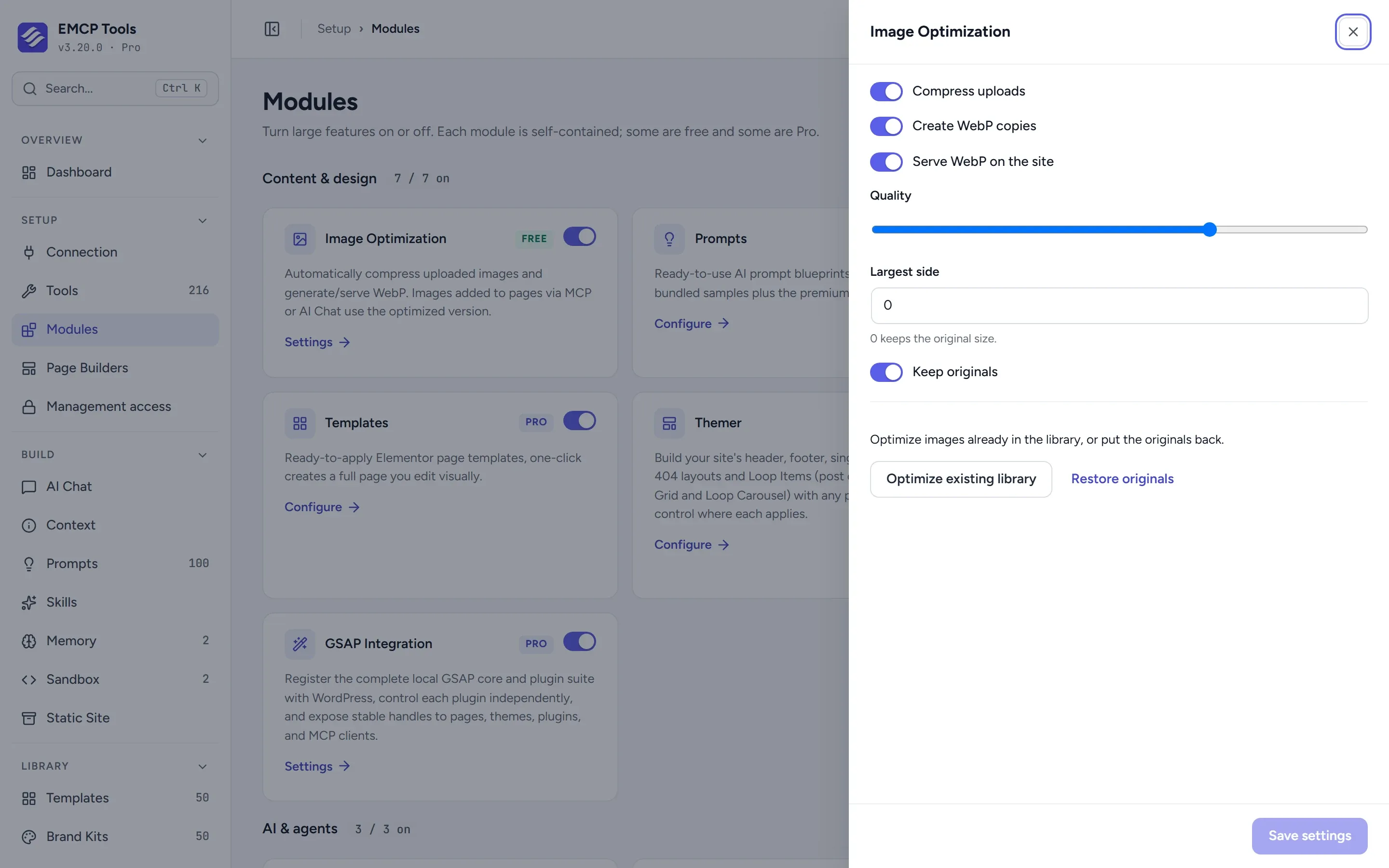The image size is (1389, 868).
Task: Click the GSAP Integration magic wand icon
Action: click(x=300, y=644)
